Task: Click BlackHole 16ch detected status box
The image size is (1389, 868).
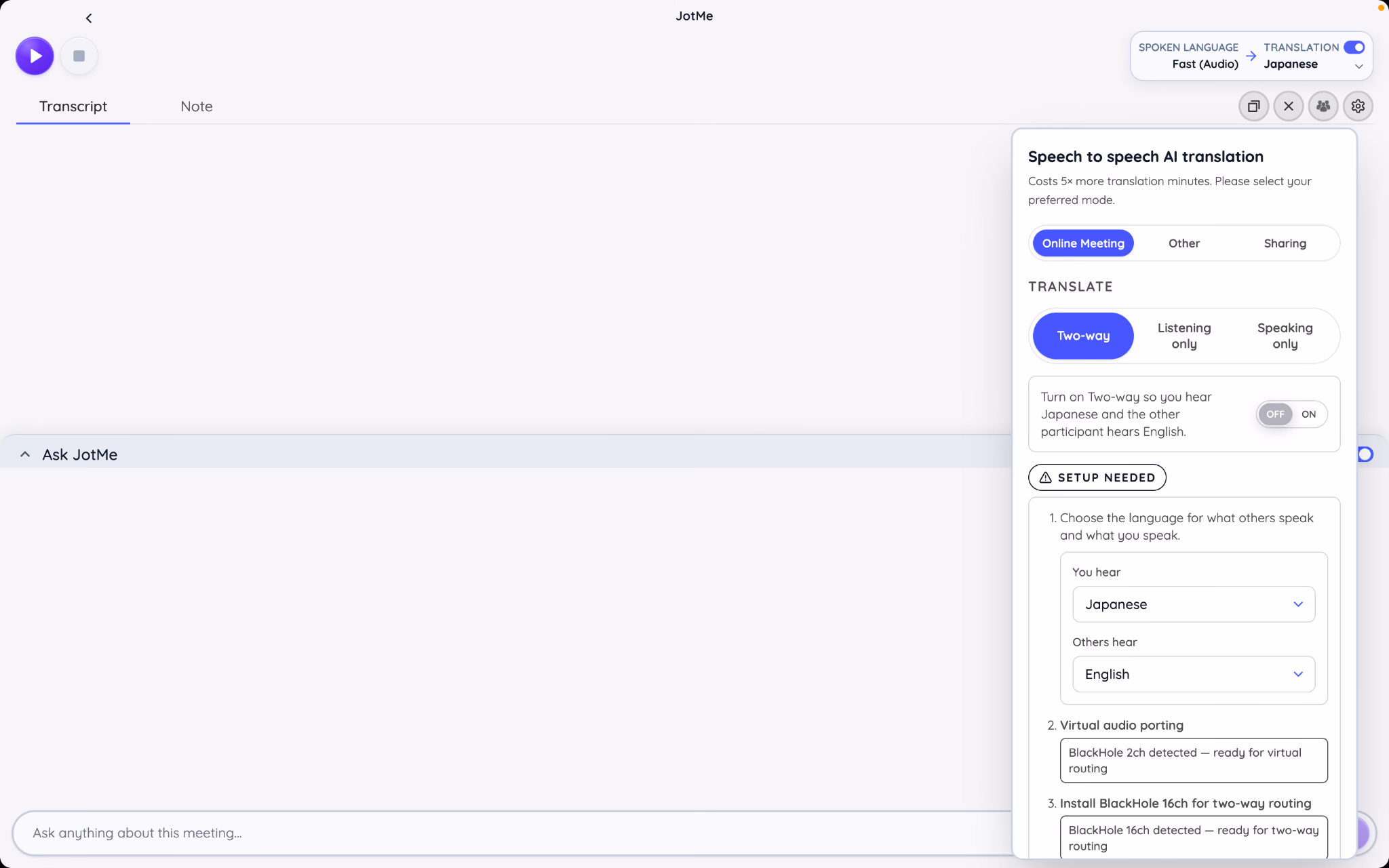Action: pos(1193,837)
